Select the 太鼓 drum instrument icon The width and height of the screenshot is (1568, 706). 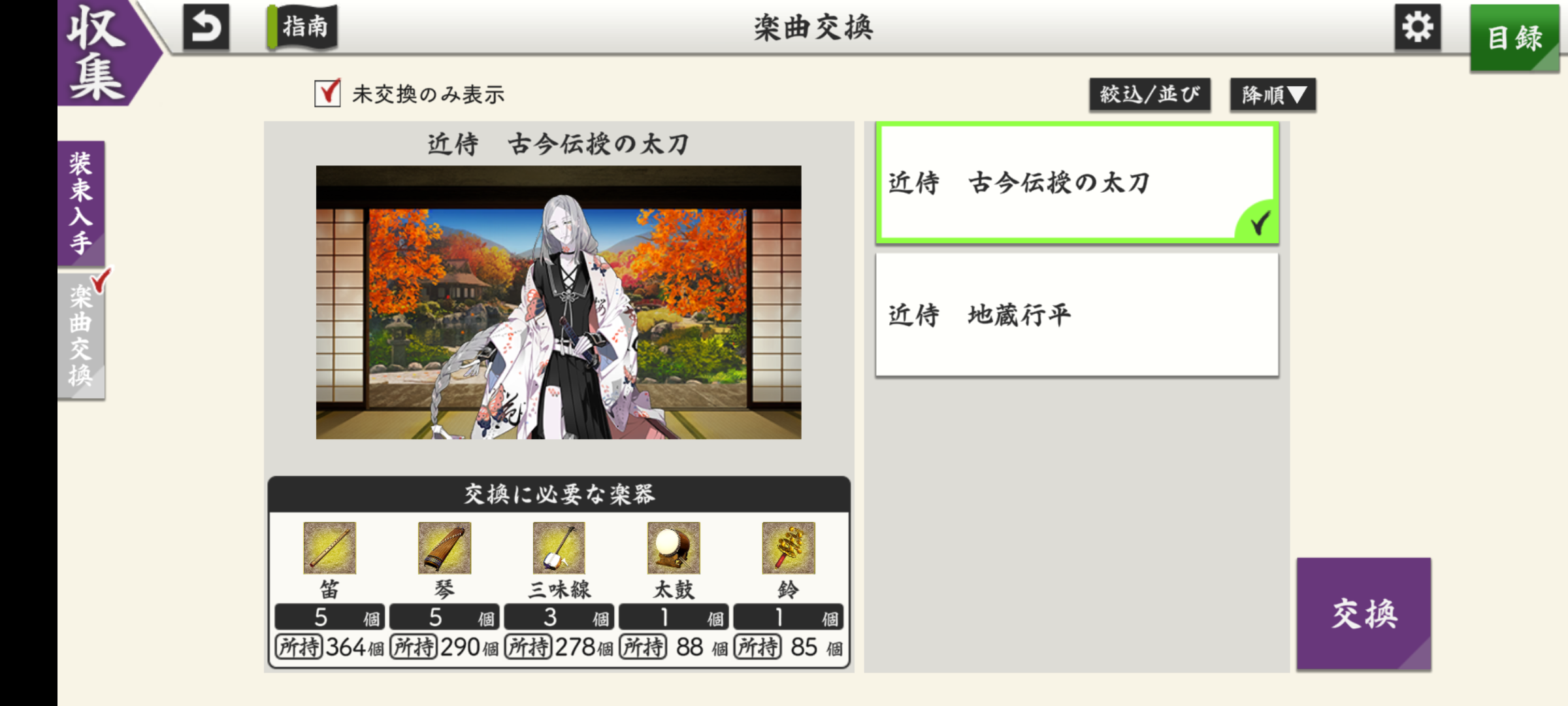click(x=674, y=548)
